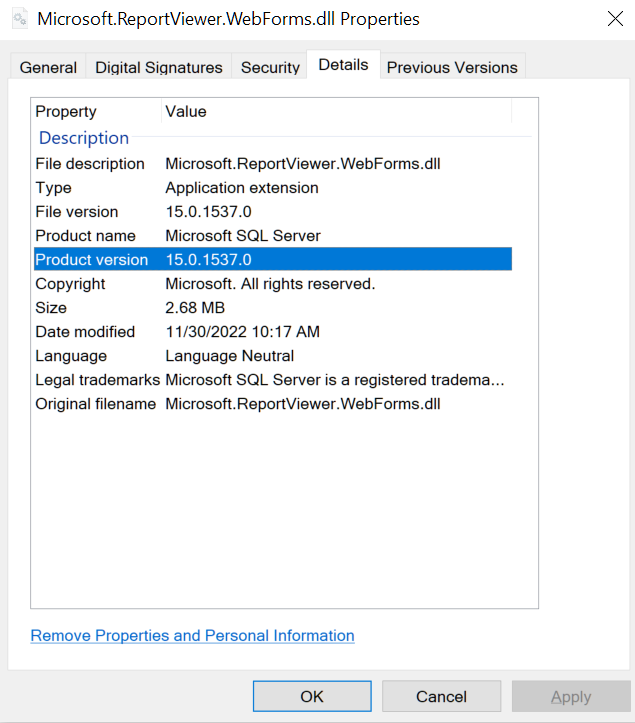635x723 pixels.
Task: Select the Original filename row
Action: [273, 403]
